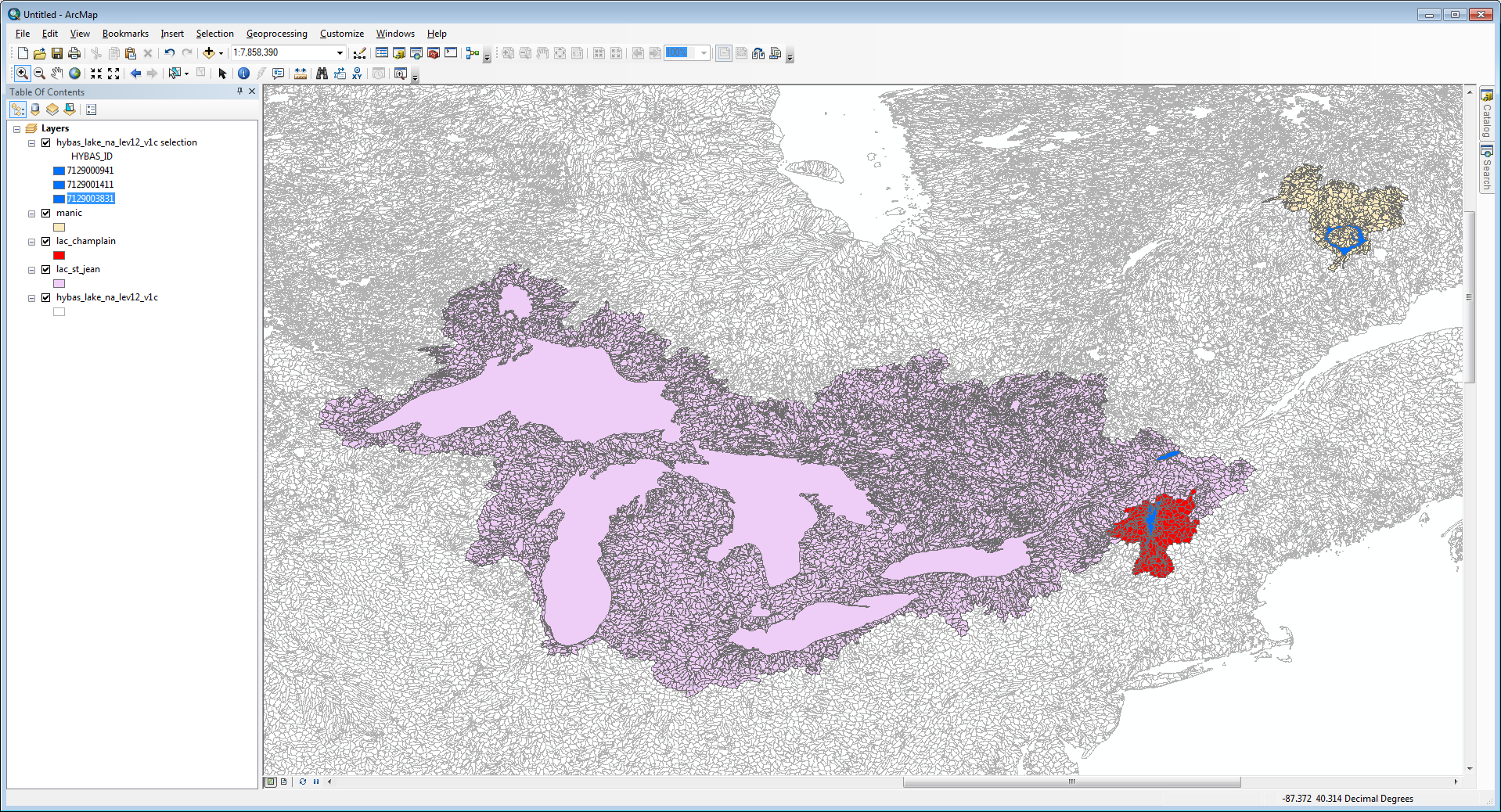Open the Python window icon

(452, 53)
